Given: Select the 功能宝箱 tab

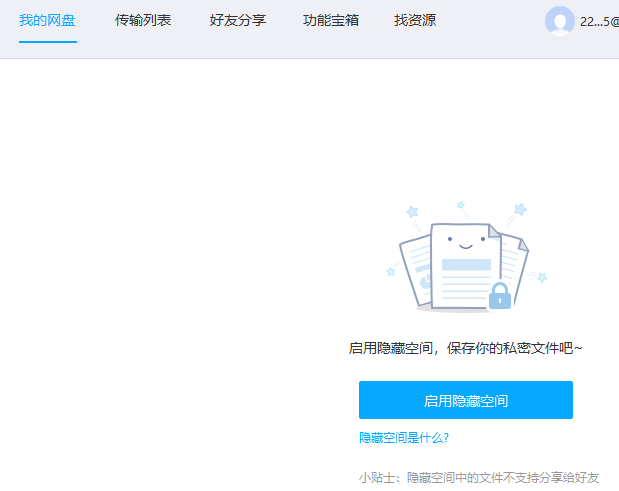Looking at the screenshot, I should [331, 20].
